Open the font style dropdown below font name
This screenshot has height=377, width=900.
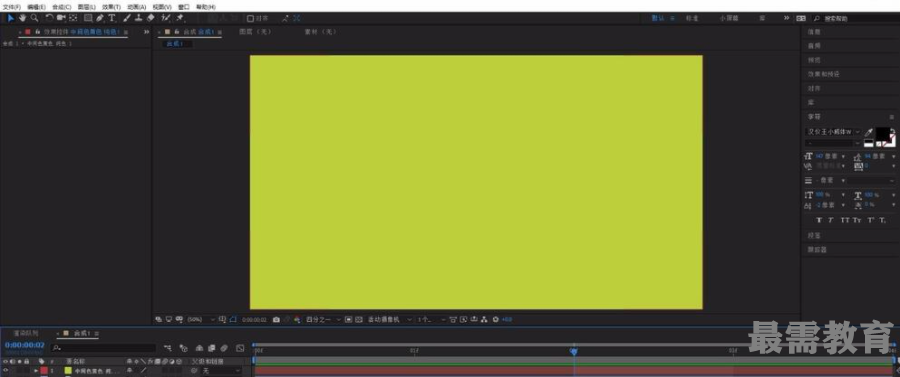[833, 143]
